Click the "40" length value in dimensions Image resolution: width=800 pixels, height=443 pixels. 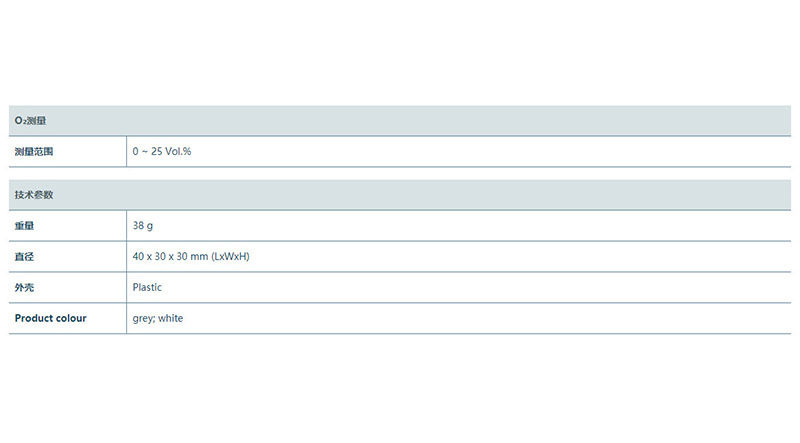point(138,257)
